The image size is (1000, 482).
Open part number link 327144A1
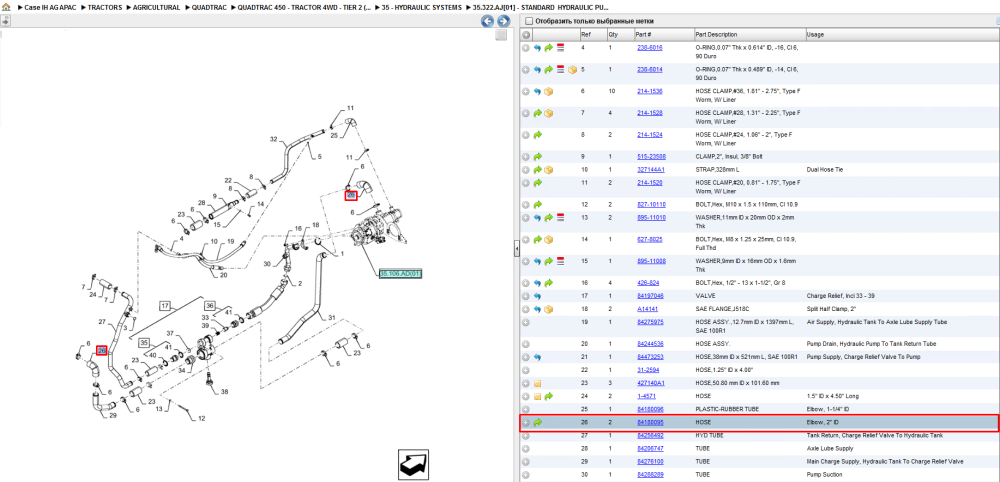click(x=651, y=170)
